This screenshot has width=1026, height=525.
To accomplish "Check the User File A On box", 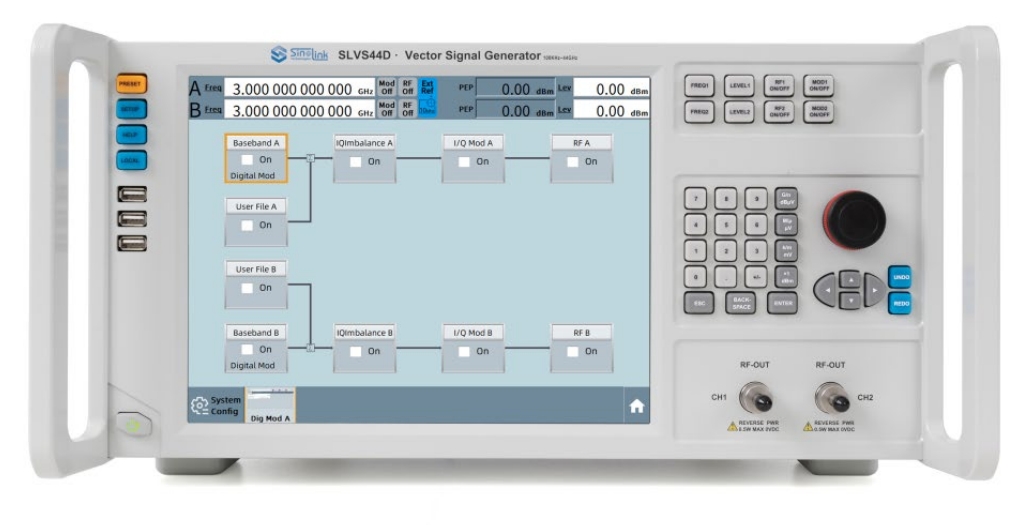I will [x=247, y=225].
